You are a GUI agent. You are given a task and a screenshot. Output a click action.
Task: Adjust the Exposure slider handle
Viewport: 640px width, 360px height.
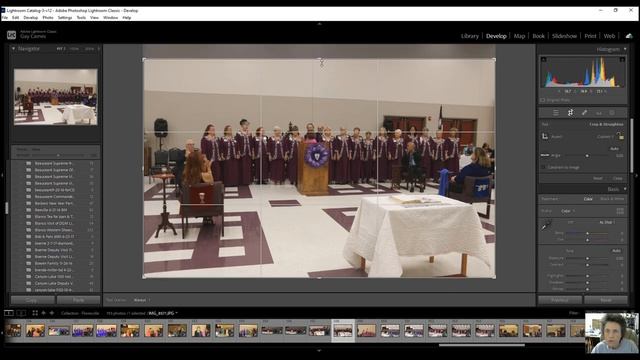[x=587, y=258]
